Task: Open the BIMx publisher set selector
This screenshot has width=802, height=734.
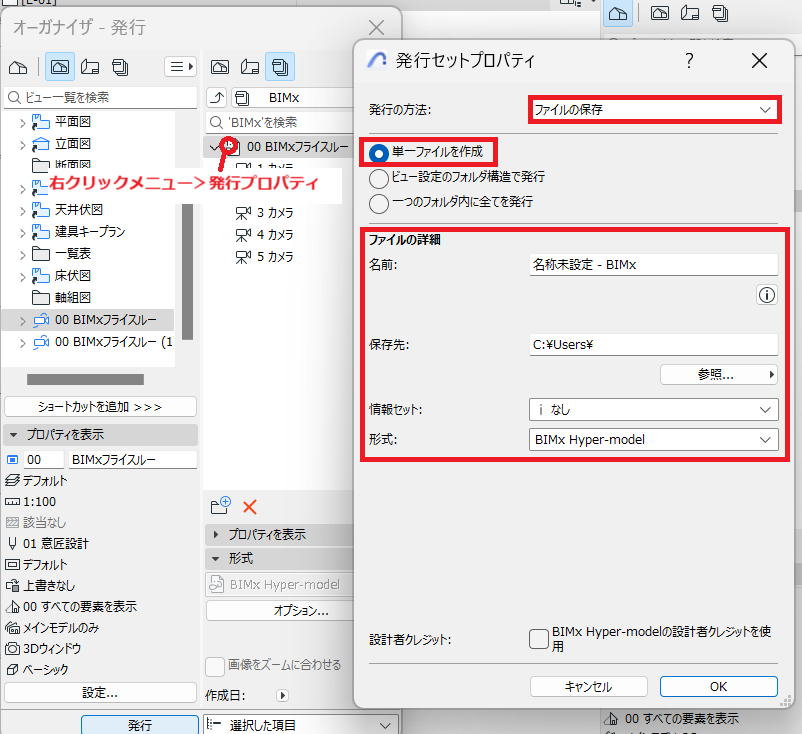Action: [x=293, y=98]
